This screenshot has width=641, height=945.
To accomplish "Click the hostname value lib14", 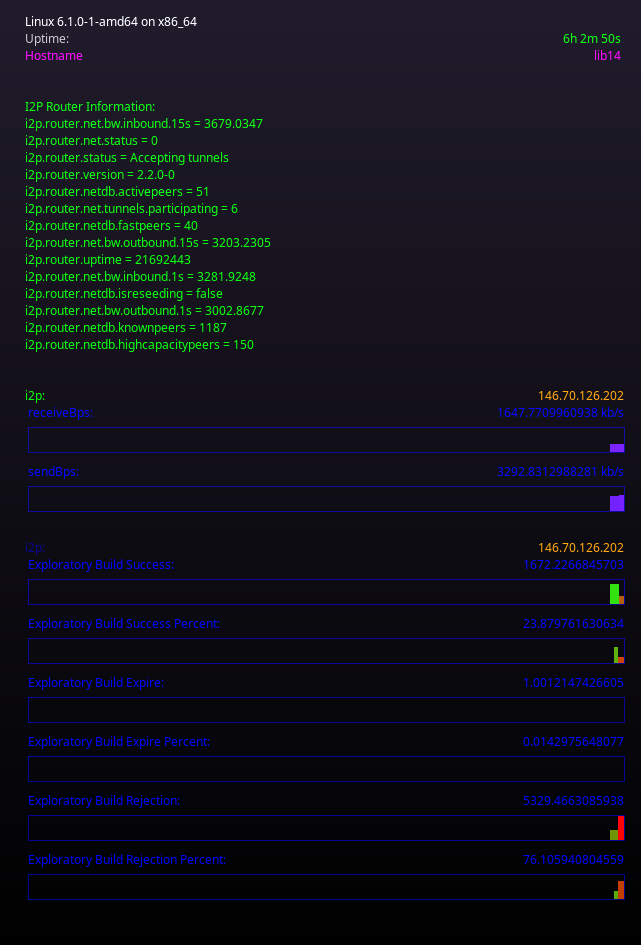I will [x=607, y=55].
